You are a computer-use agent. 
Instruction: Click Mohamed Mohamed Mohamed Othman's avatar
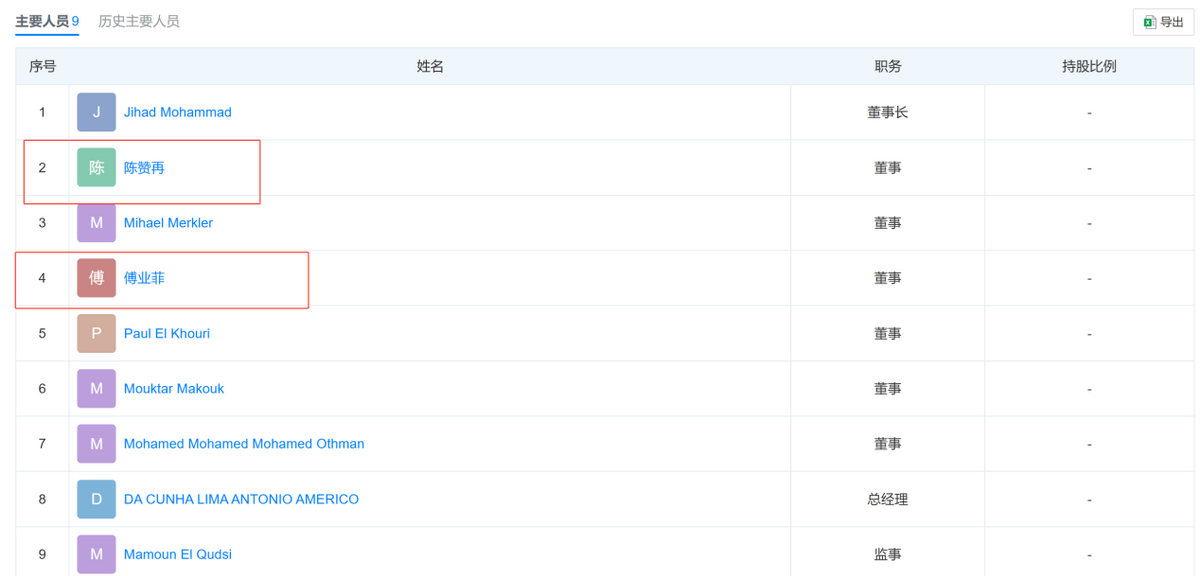pyautogui.click(x=96, y=444)
